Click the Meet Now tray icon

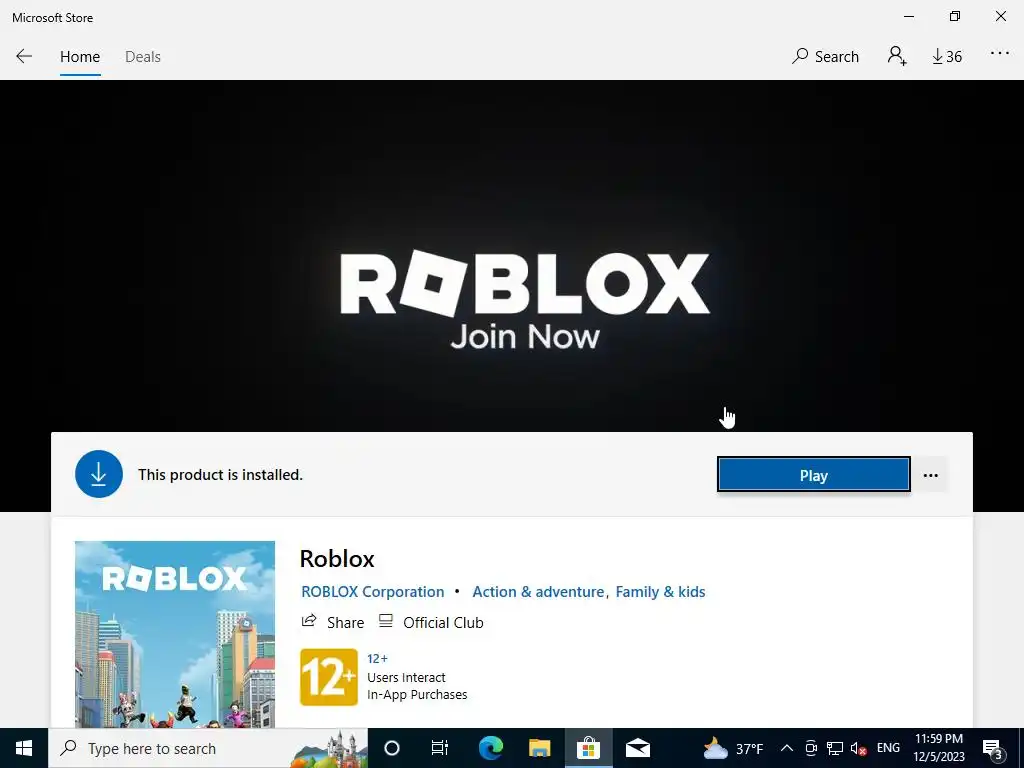coord(810,748)
